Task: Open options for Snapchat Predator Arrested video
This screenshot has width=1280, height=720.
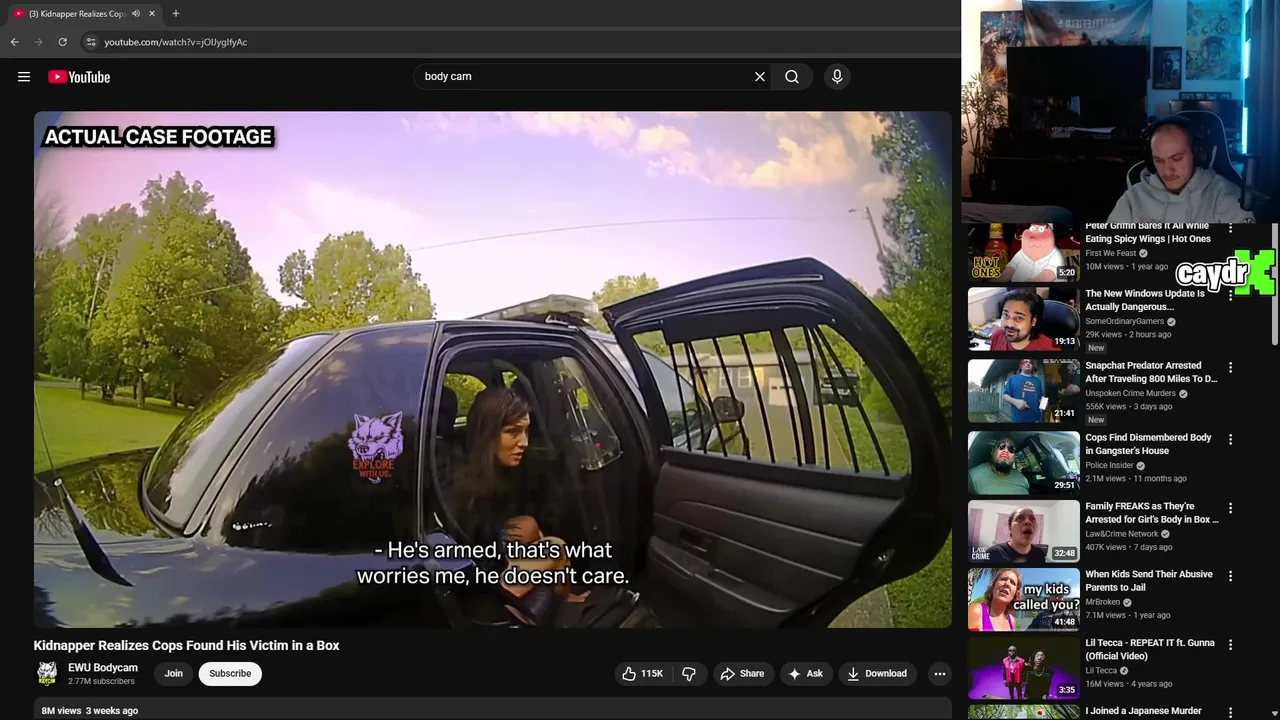Action: point(1230,368)
